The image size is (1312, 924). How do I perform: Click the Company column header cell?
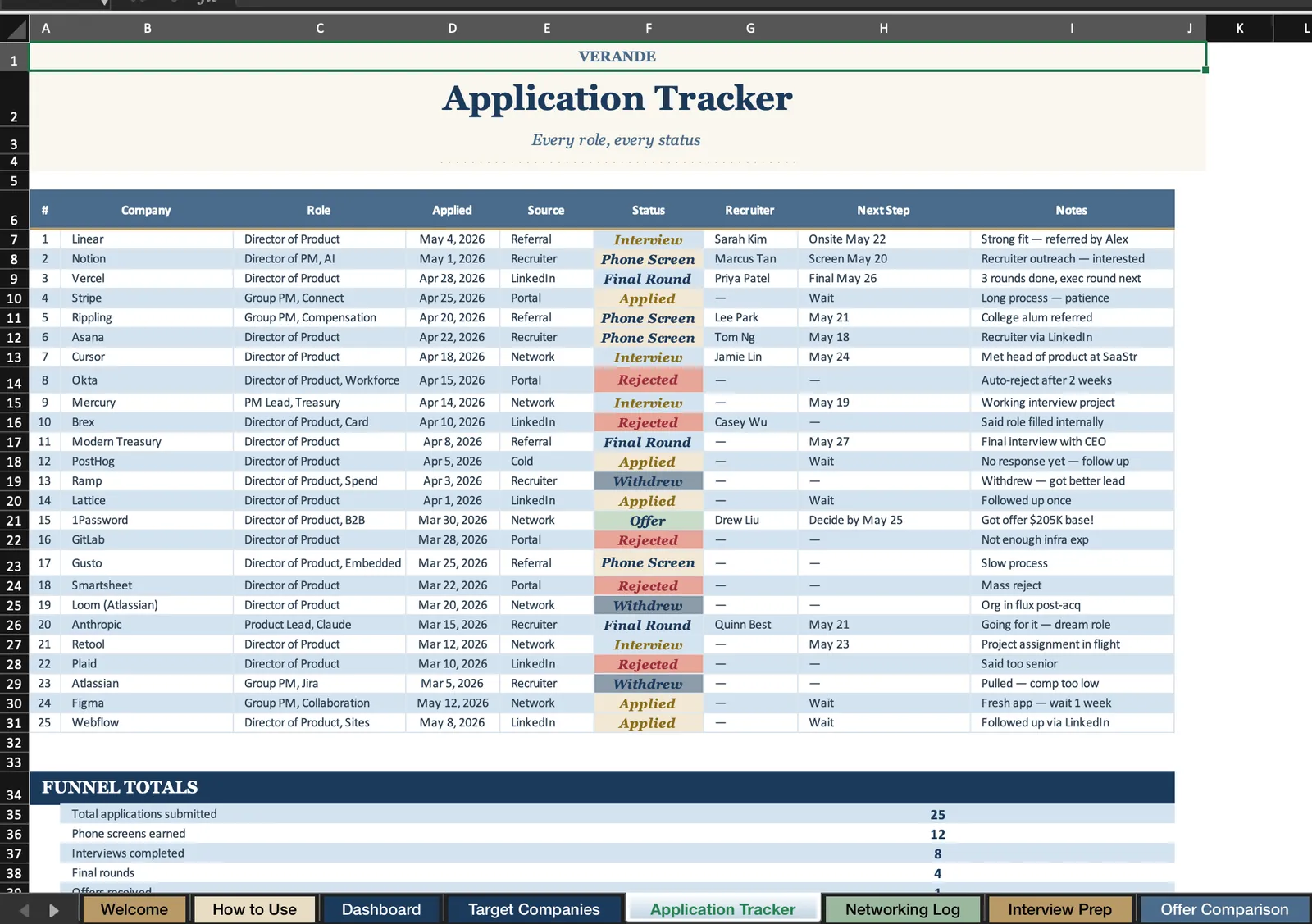point(146,210)
